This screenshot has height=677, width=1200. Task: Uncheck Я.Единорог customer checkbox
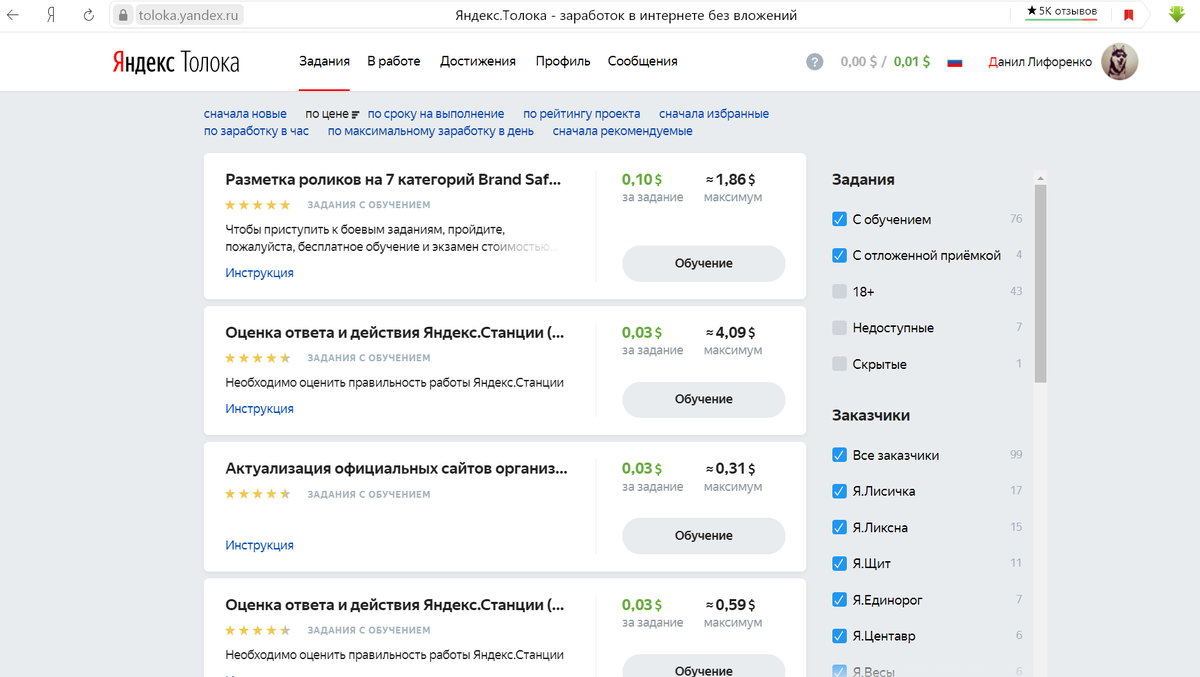click(x=840, y=600)
